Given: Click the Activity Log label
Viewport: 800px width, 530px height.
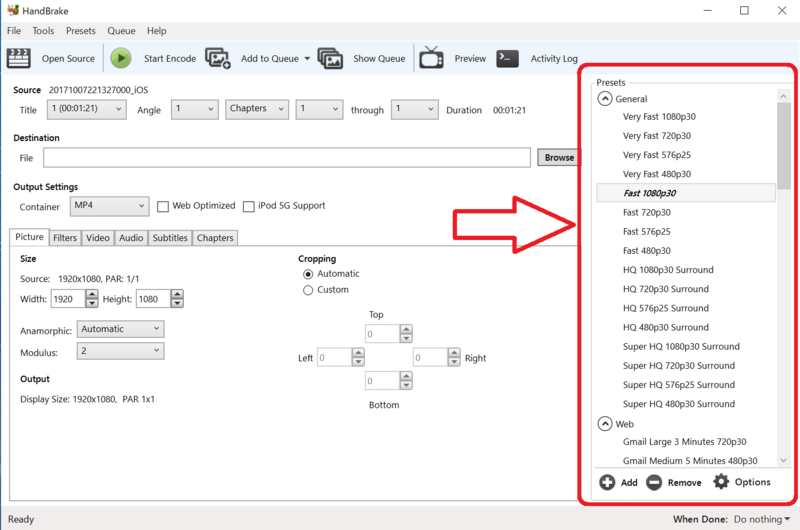Looking at the screenshot, I should [x=554, y=59].
